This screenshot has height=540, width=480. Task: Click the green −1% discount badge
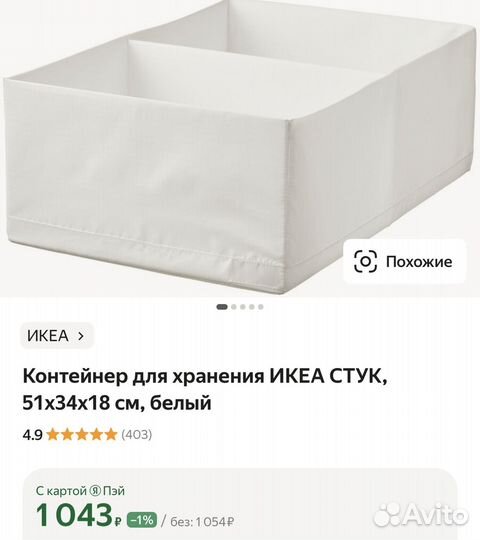tap(142, 520)
